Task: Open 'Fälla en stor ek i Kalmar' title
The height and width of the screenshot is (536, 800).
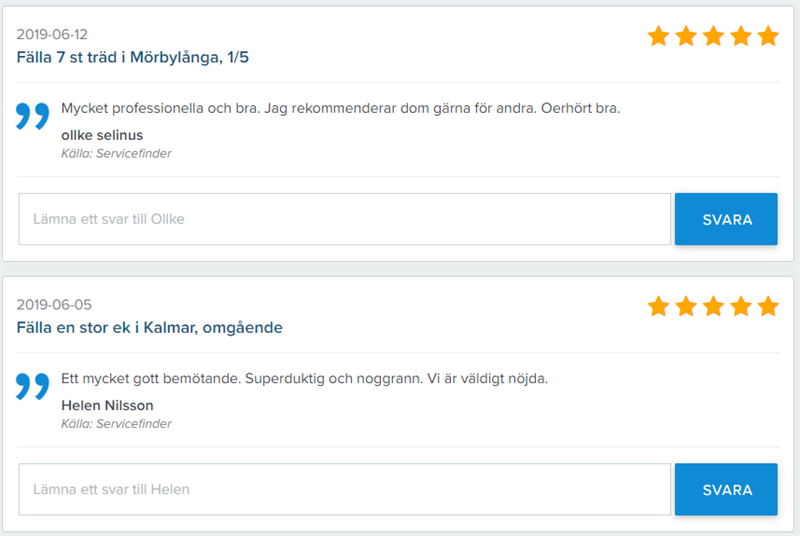Action: [149, 327]
